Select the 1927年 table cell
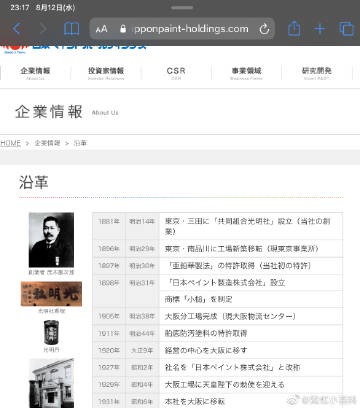 pos(109,367)
